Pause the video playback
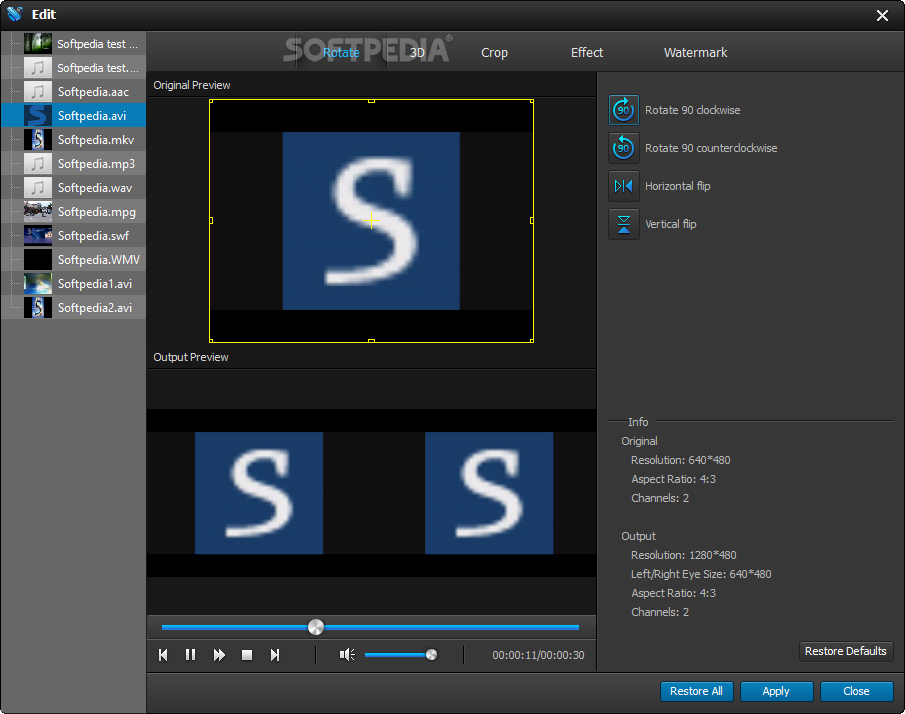Viewport: 905px width, 714px height. [190, 655]
